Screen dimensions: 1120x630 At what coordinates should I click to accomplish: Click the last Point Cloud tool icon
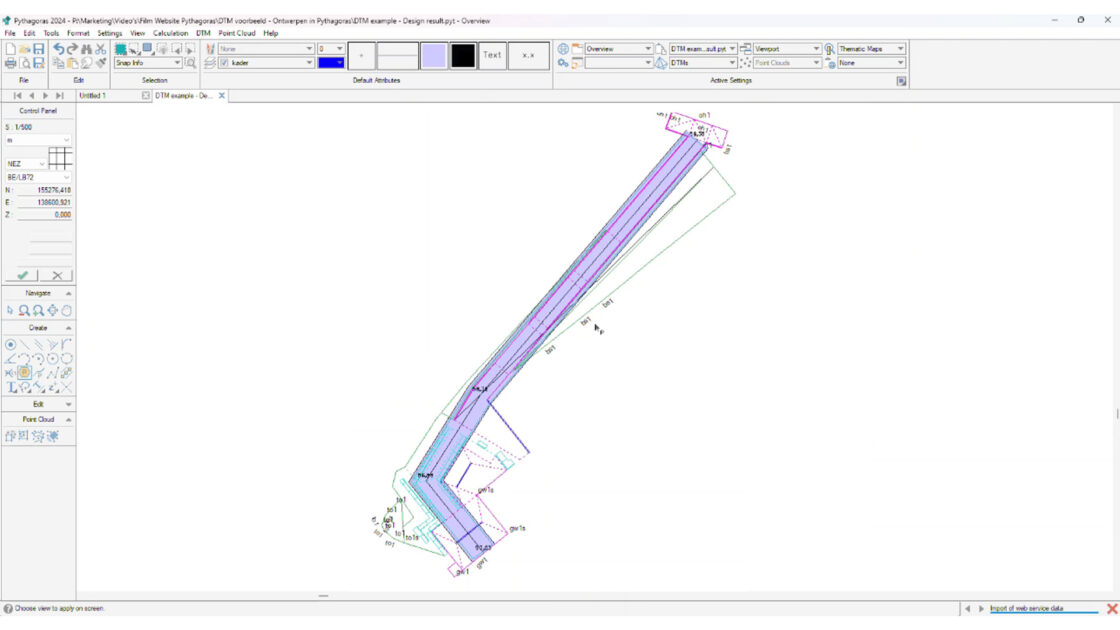[53, 436]
